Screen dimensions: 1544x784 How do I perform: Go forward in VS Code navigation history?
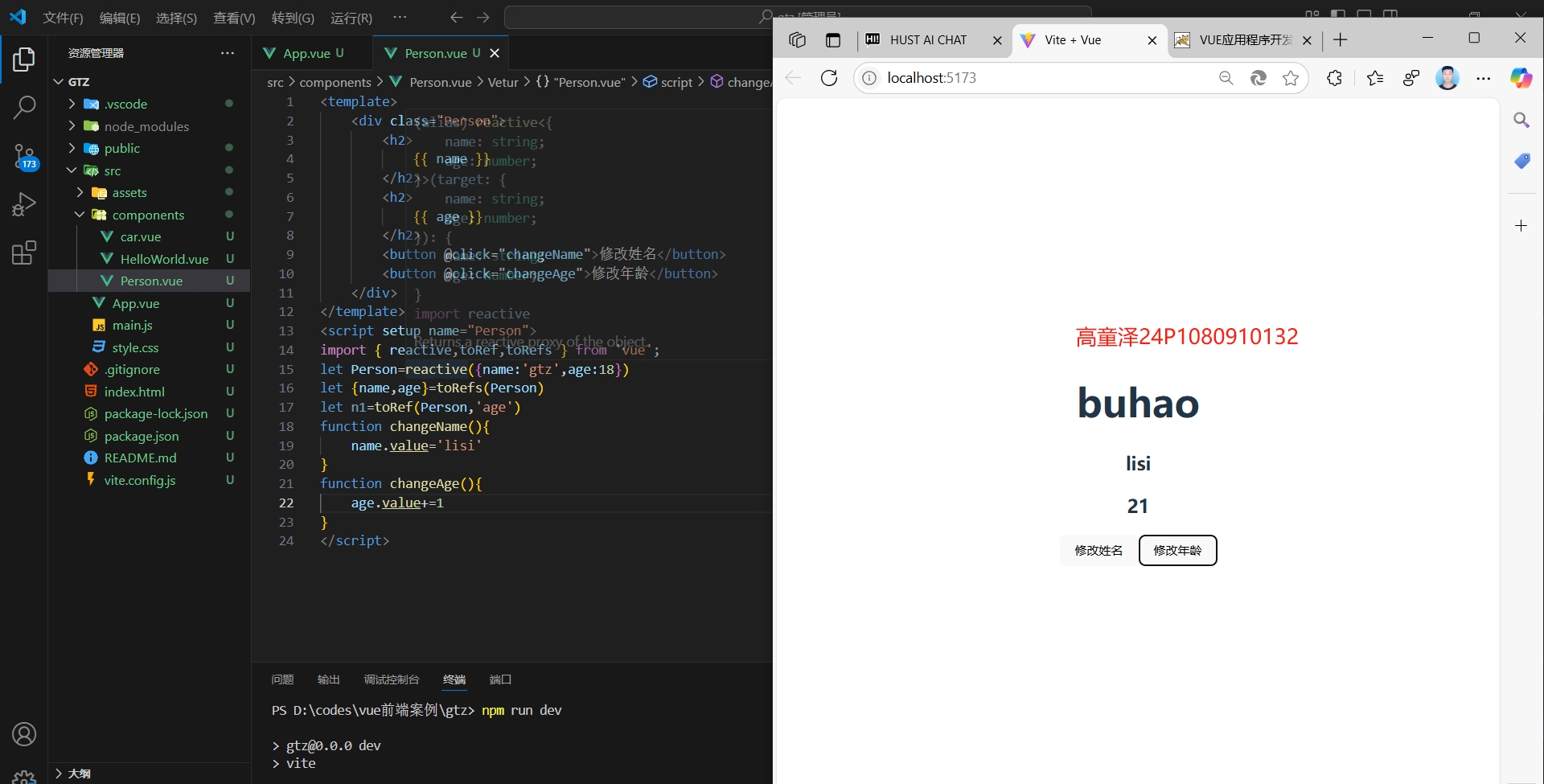click(482, 17)
